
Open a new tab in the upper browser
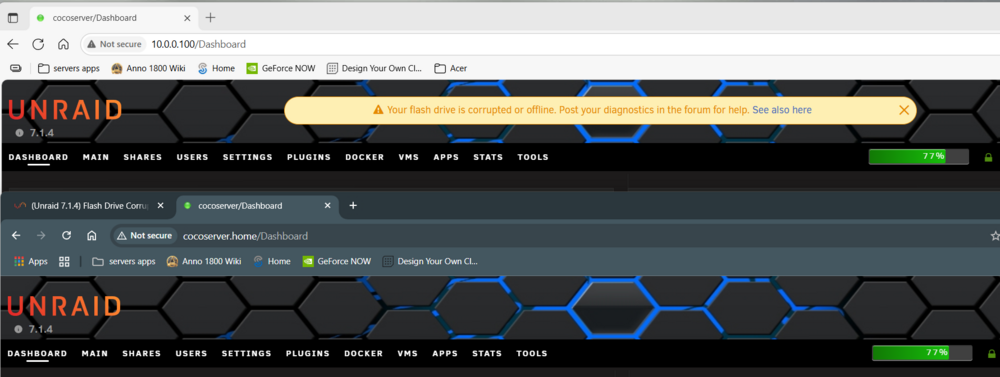tap(210, 18)
